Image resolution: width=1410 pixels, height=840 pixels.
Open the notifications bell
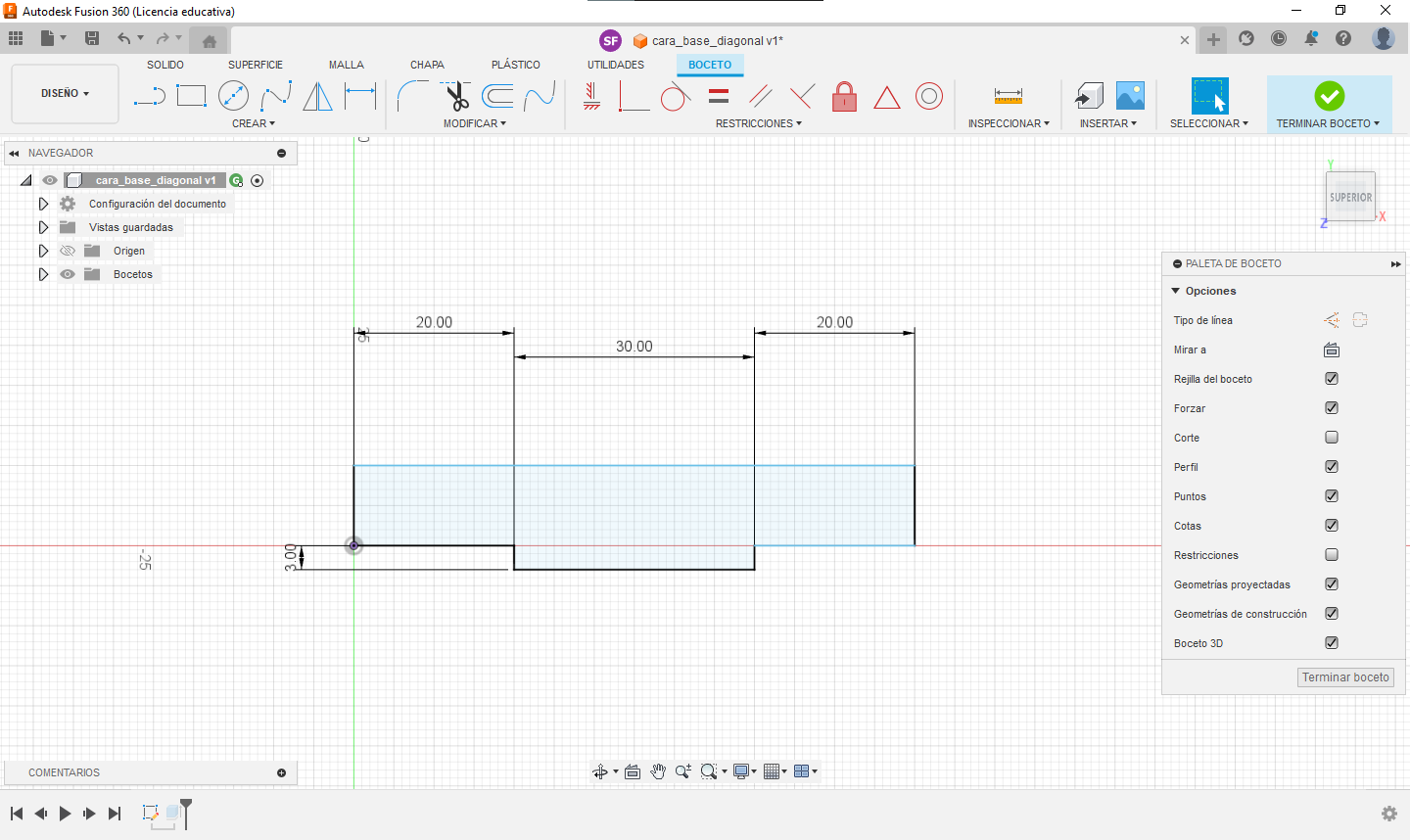(1311, 39)
